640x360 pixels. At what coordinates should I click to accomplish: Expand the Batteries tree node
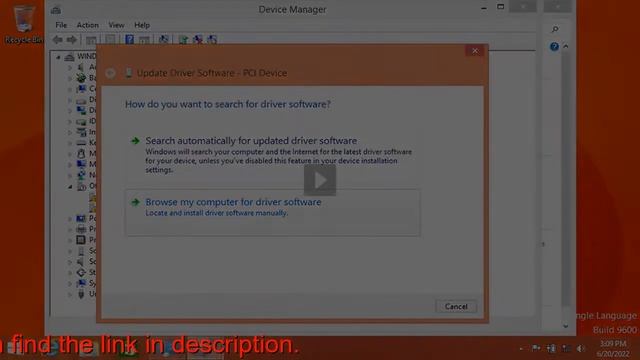pos(70,78)
